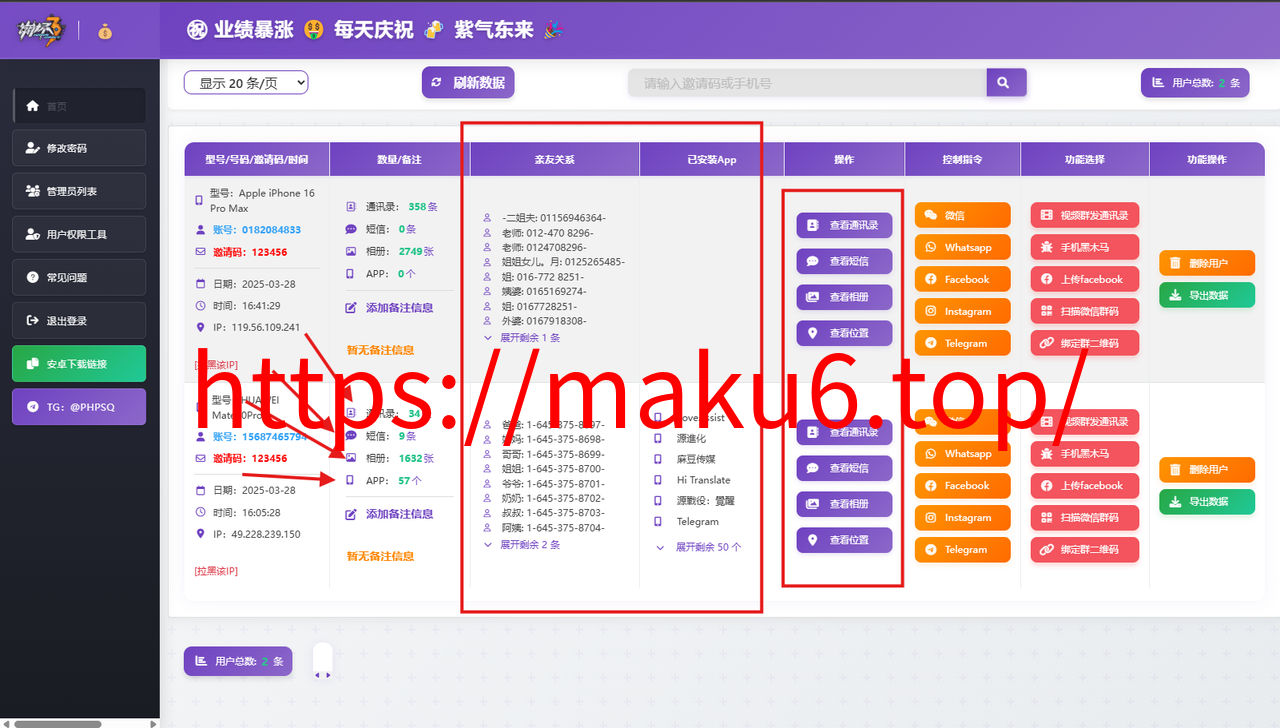Click 查看位置 in the HUAWEI row
Screen dimensions: 1280x728
coord(844,540)
